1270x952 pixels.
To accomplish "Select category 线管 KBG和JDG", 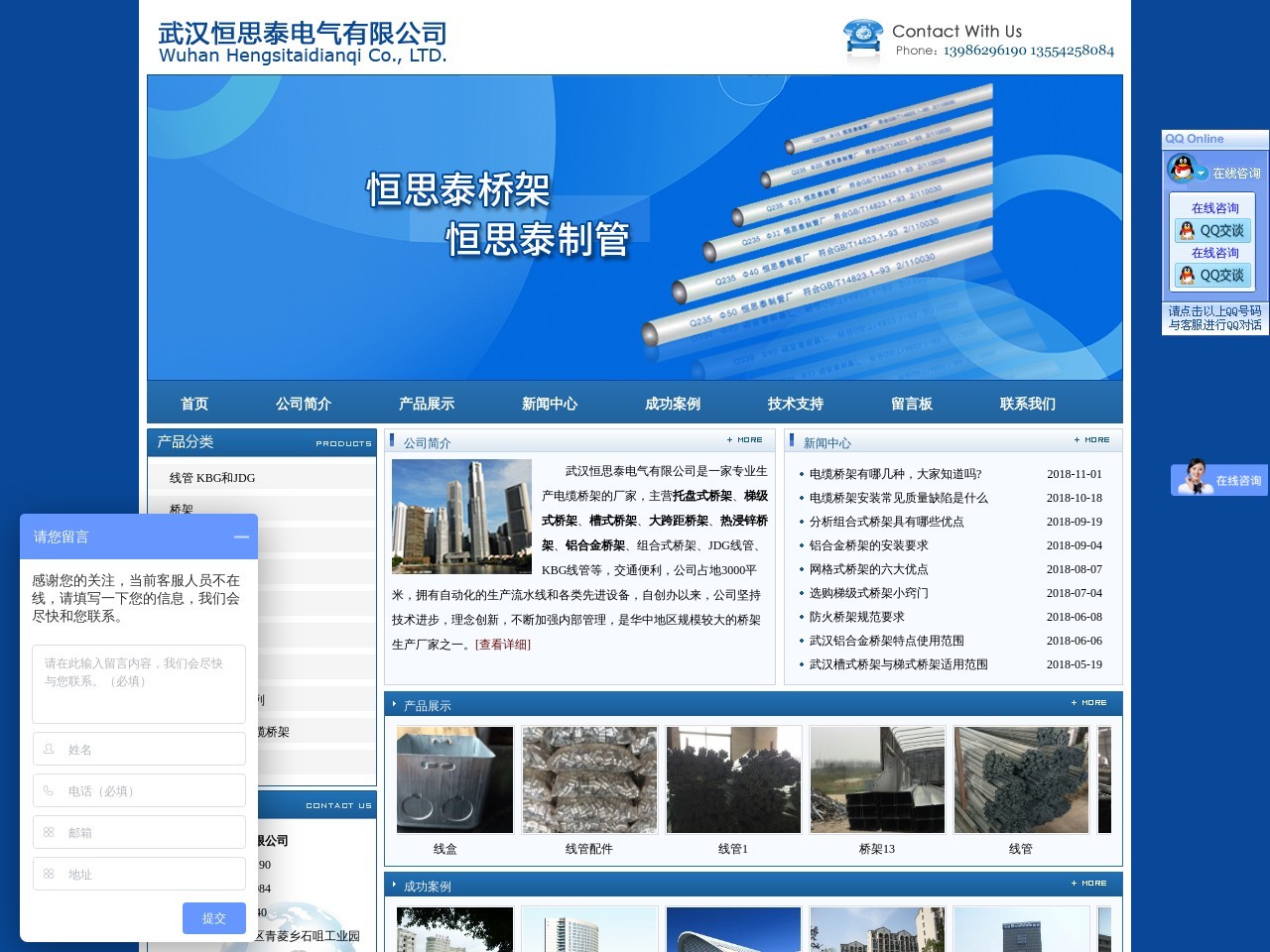I will [x=212, y=478].
